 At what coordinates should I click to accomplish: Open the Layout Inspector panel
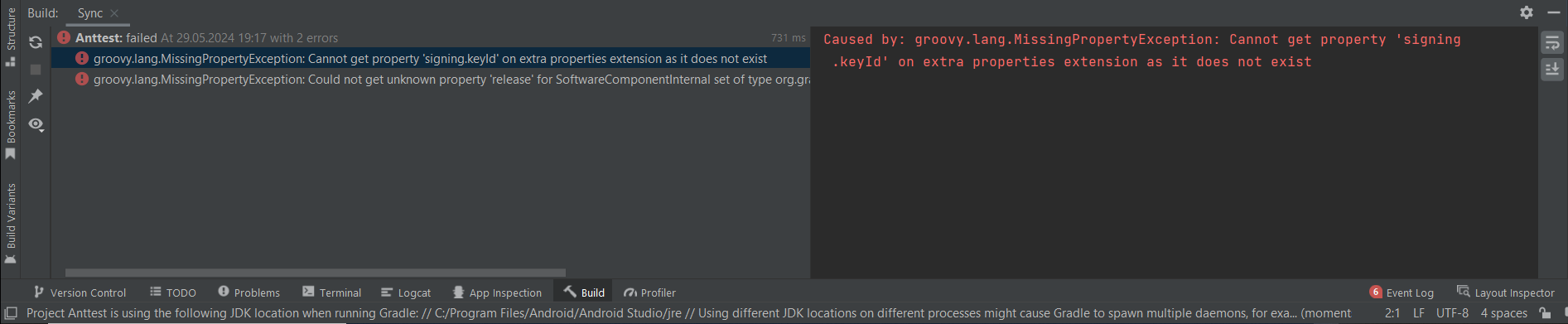1506,293
